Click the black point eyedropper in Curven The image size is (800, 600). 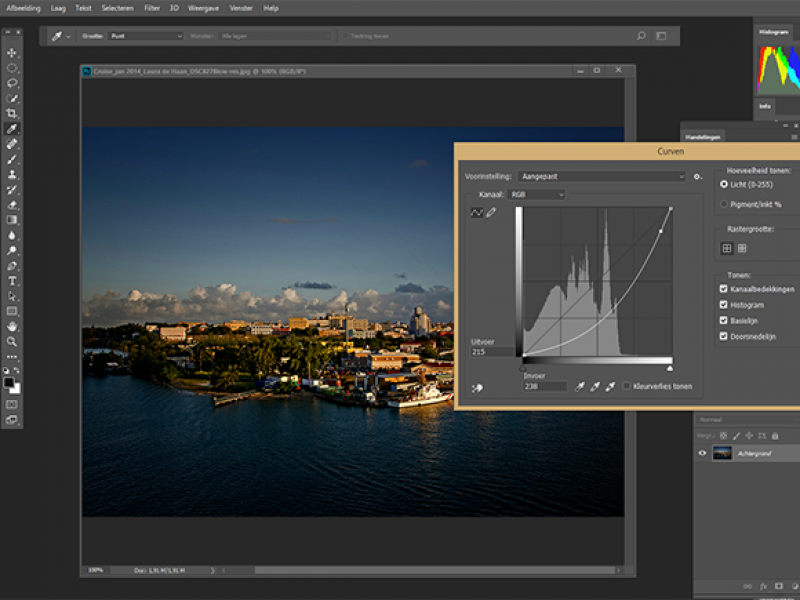(x=579, y=386)
